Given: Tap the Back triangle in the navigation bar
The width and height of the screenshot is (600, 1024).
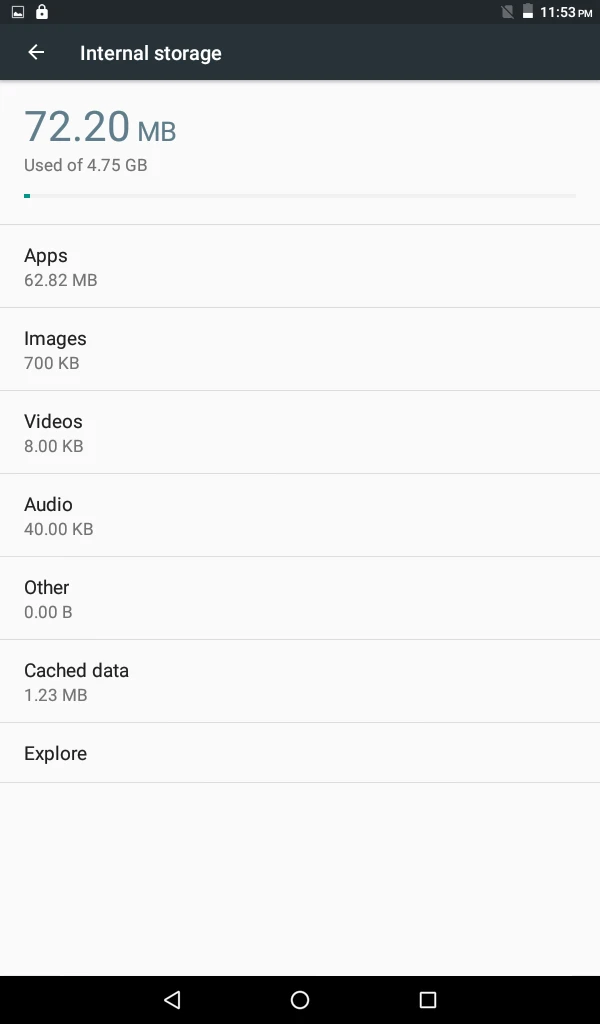Looking at the screenshot, I should [x=171, y=999].
